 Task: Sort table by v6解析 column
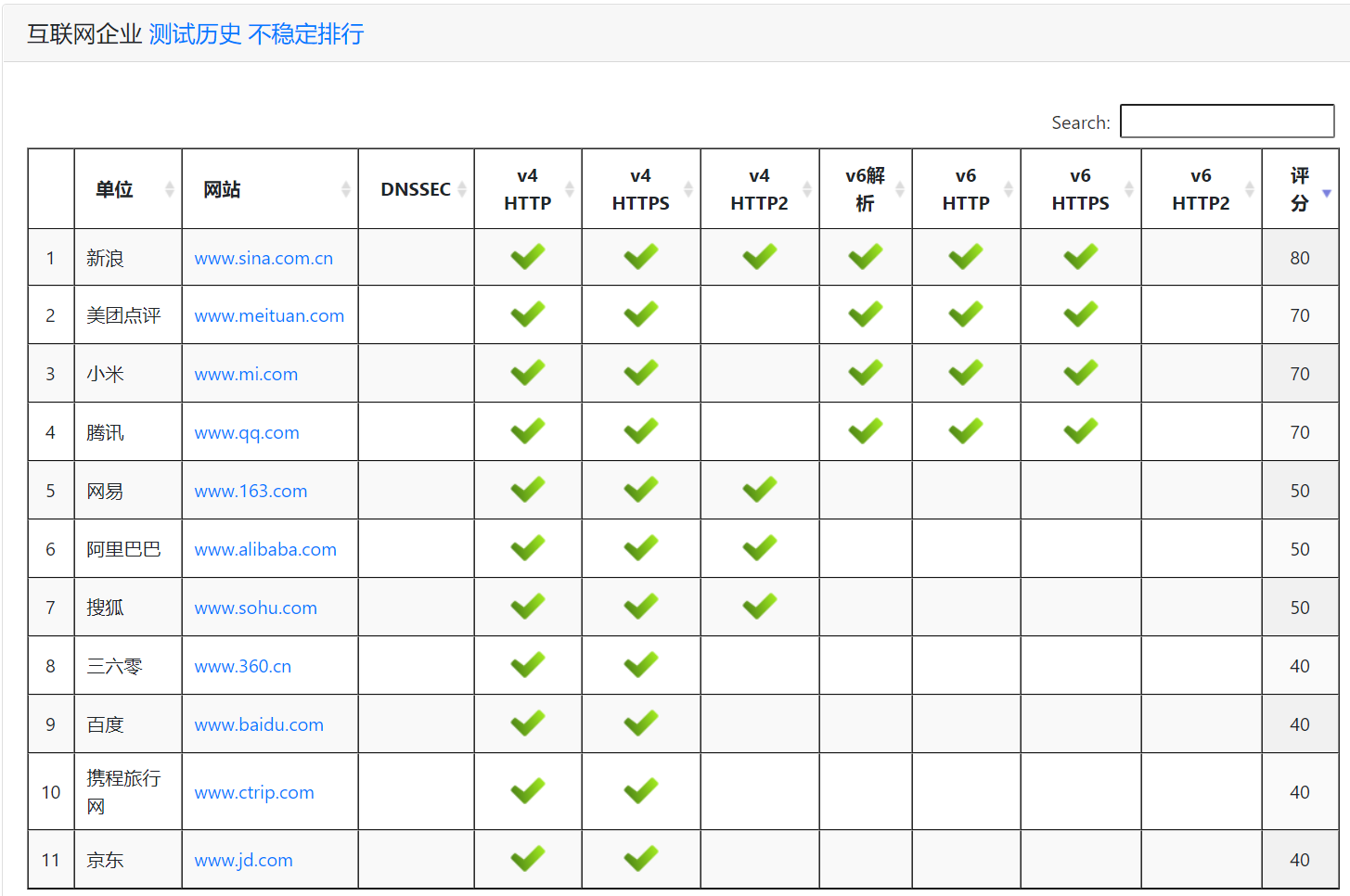[x=866, y=189]
